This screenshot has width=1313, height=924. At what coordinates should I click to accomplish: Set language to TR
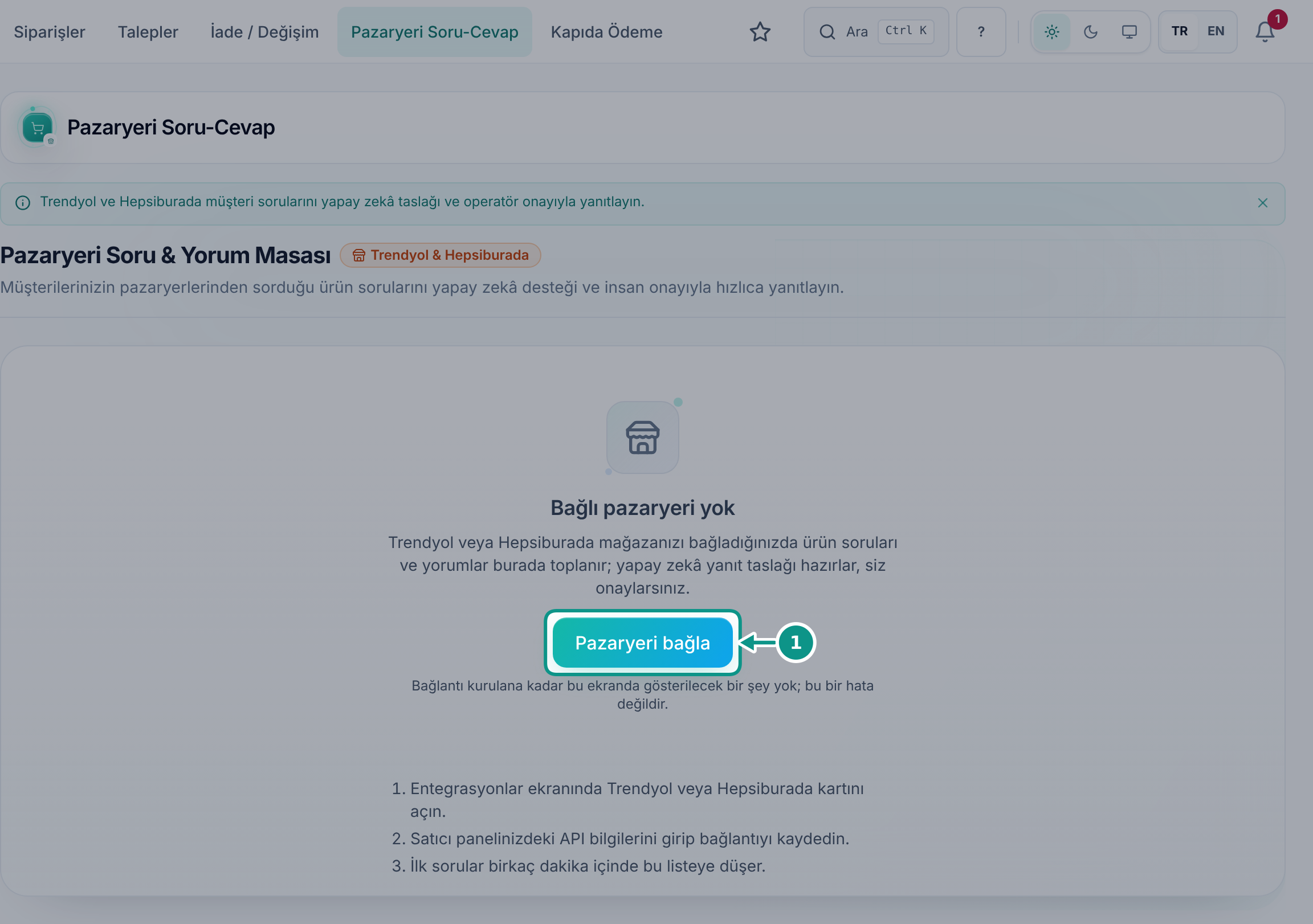click(x=1179, y=31)
